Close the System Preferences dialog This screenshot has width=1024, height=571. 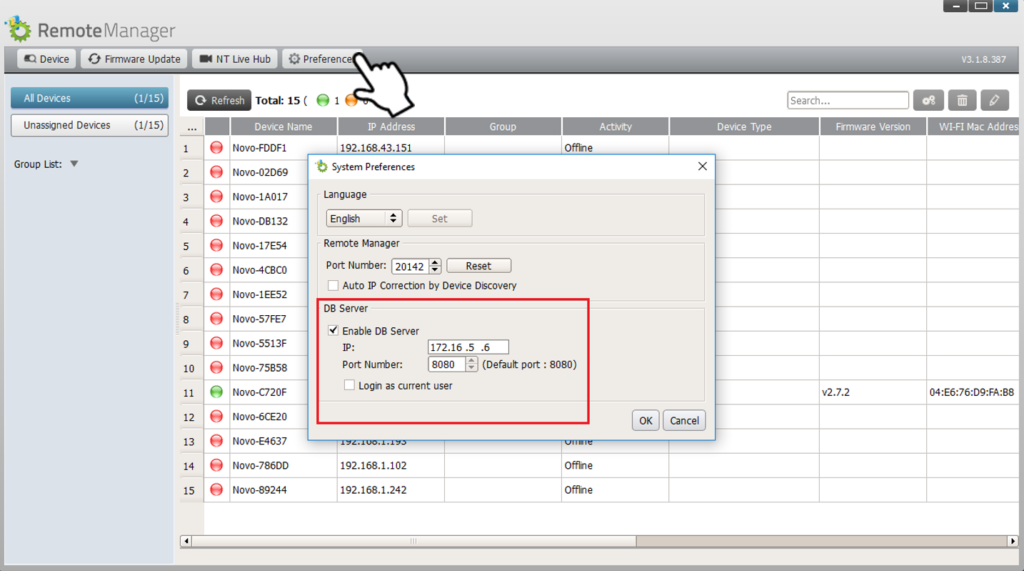point(702,166)
